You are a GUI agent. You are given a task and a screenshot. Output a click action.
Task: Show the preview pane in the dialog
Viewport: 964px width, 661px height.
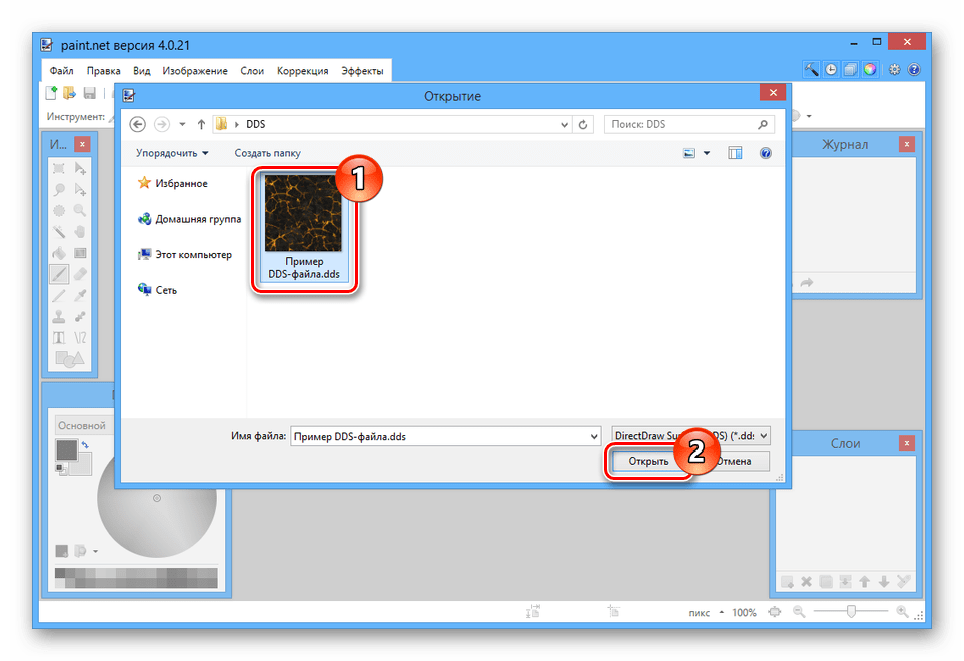[x=736, y=153]
